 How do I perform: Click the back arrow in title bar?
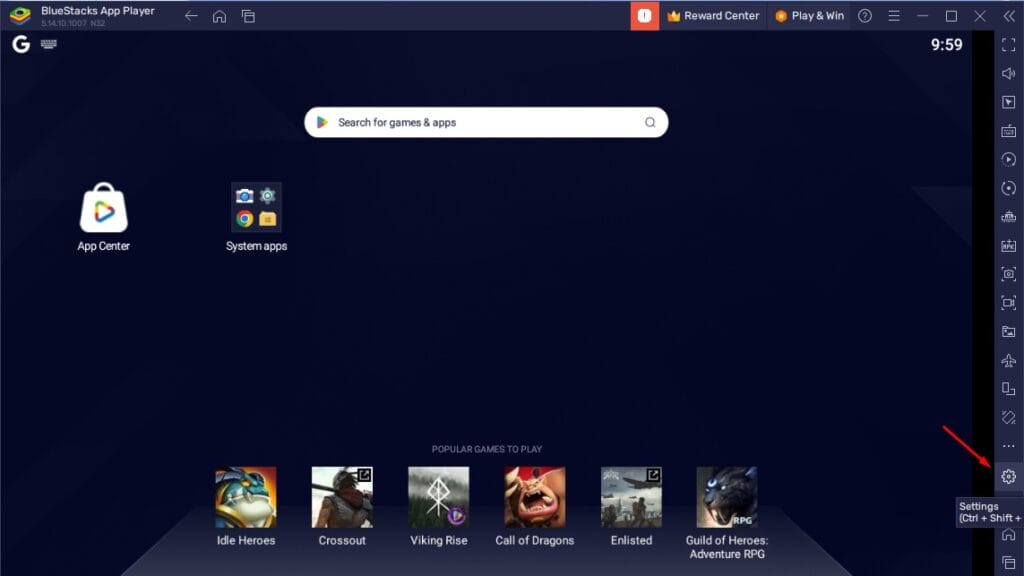(x=191, y=16)
